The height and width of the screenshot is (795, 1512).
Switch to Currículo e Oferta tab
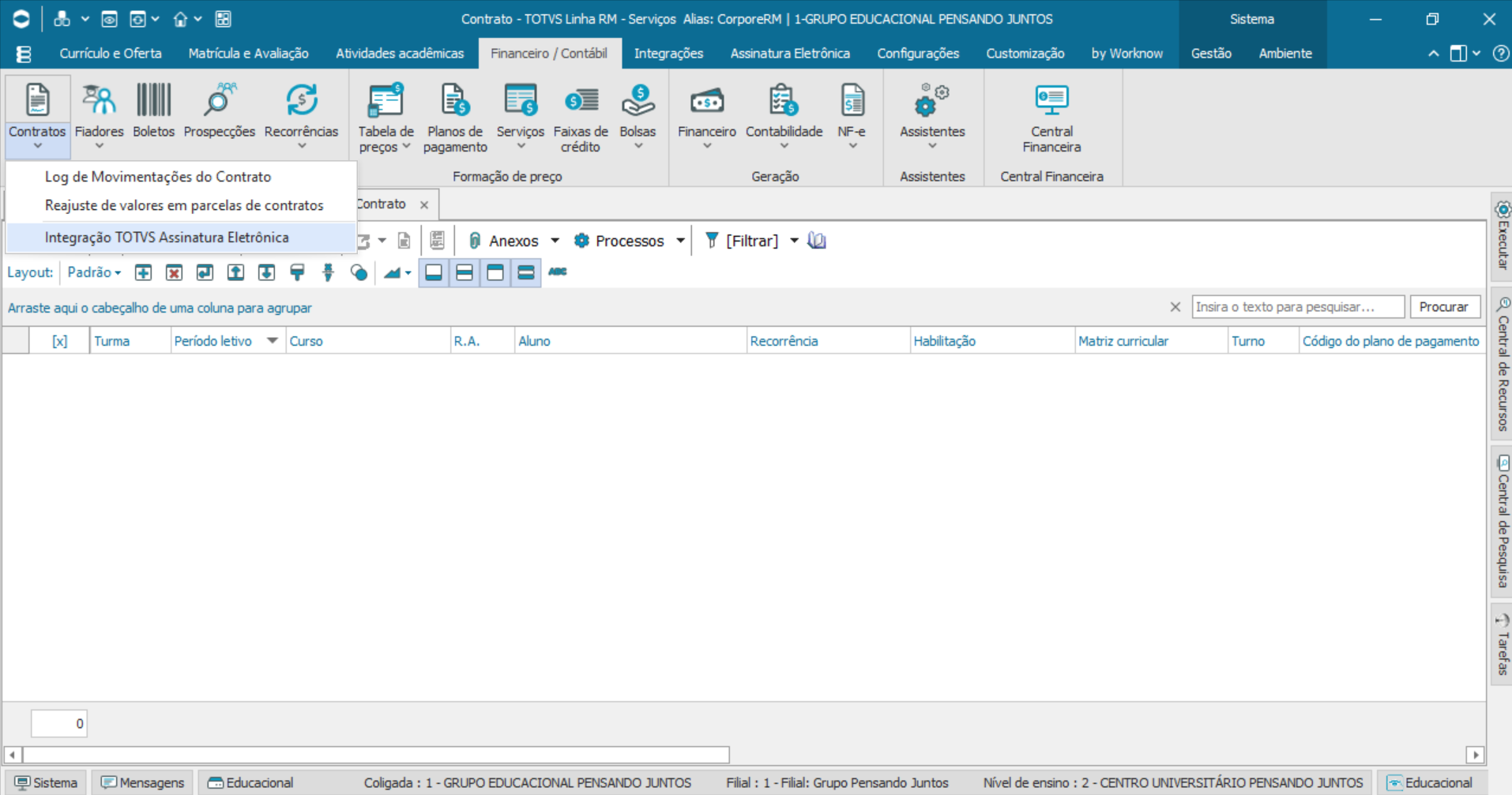click(x=111, y=53)
